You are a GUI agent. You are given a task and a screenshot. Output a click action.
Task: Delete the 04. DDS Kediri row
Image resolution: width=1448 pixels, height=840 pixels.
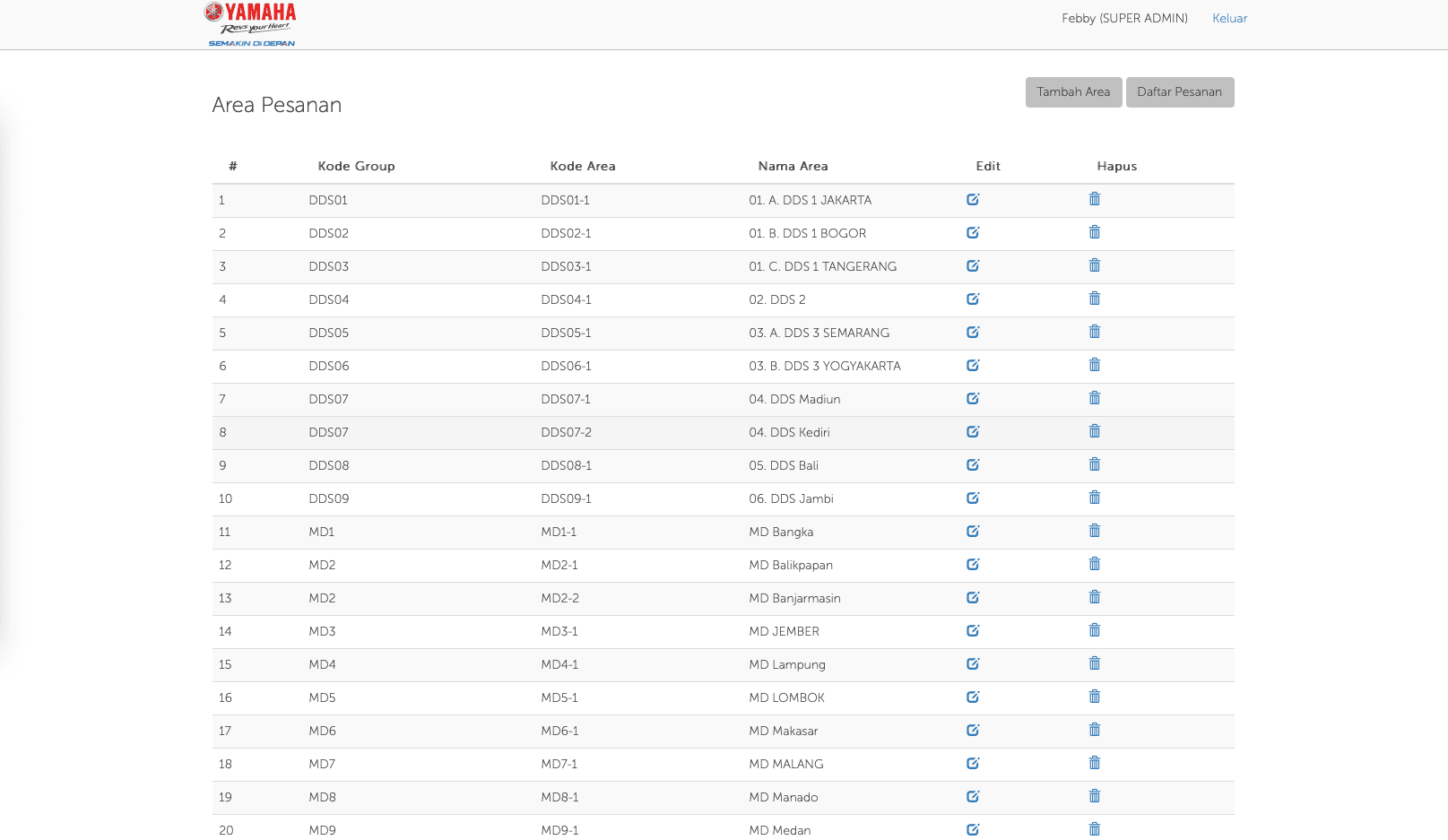click(x=1095, y=431)
